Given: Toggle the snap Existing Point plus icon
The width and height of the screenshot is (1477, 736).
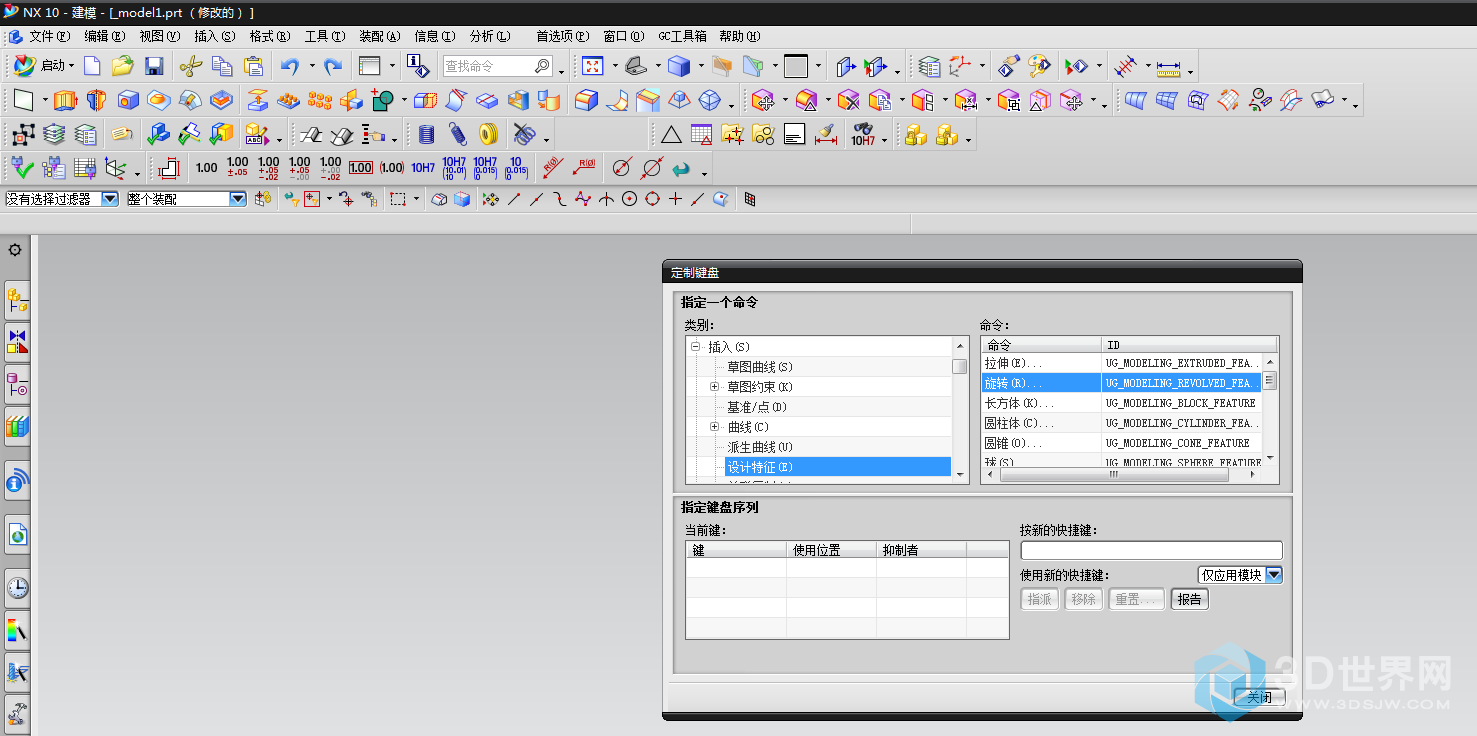Looking at the screenshot, I should coord(676,199).
